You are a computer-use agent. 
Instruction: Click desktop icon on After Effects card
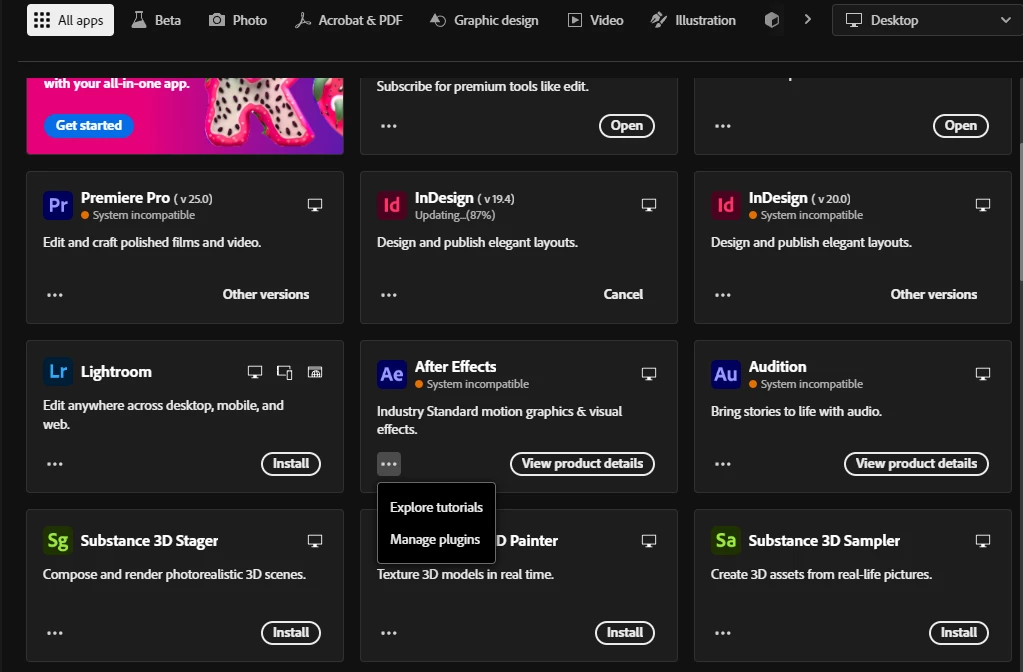point(649,374)
